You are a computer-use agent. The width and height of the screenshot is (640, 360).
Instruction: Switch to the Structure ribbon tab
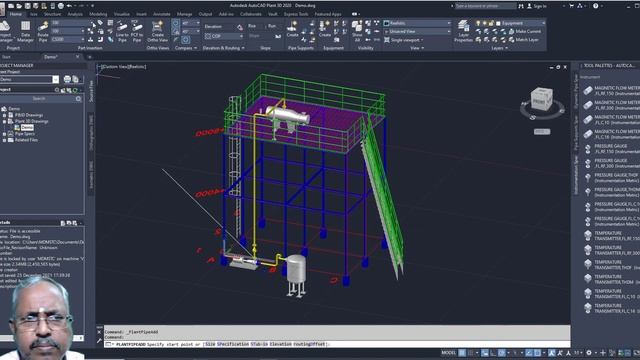pyautogui.click(x=52, y=14)
